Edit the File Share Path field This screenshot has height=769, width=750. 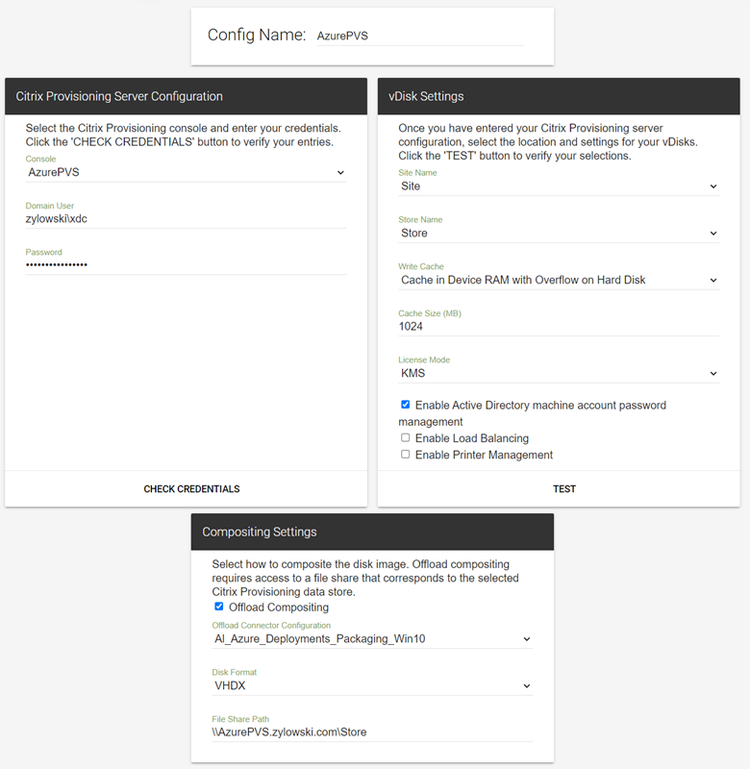click(372, 732)
